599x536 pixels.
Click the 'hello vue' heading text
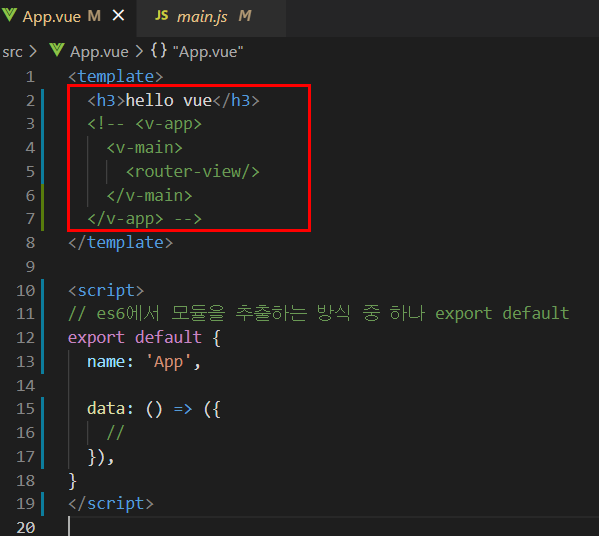168,100
